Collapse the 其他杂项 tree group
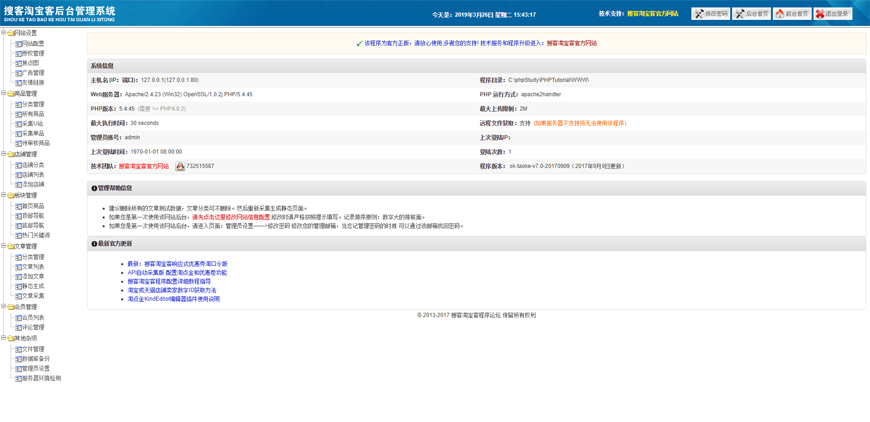This screenshot has width=870, height=422. pyautogui.click(x=3, y=338)
